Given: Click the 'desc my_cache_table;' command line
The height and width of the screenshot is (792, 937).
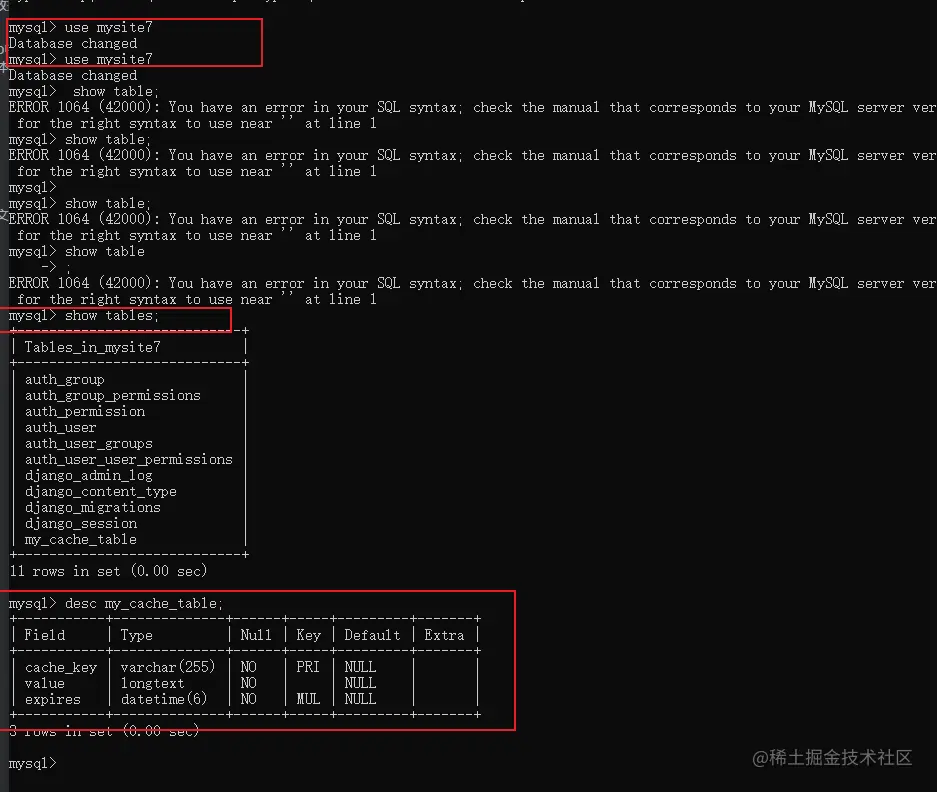Looking at the screenshot, I should [x=115, y=604].
